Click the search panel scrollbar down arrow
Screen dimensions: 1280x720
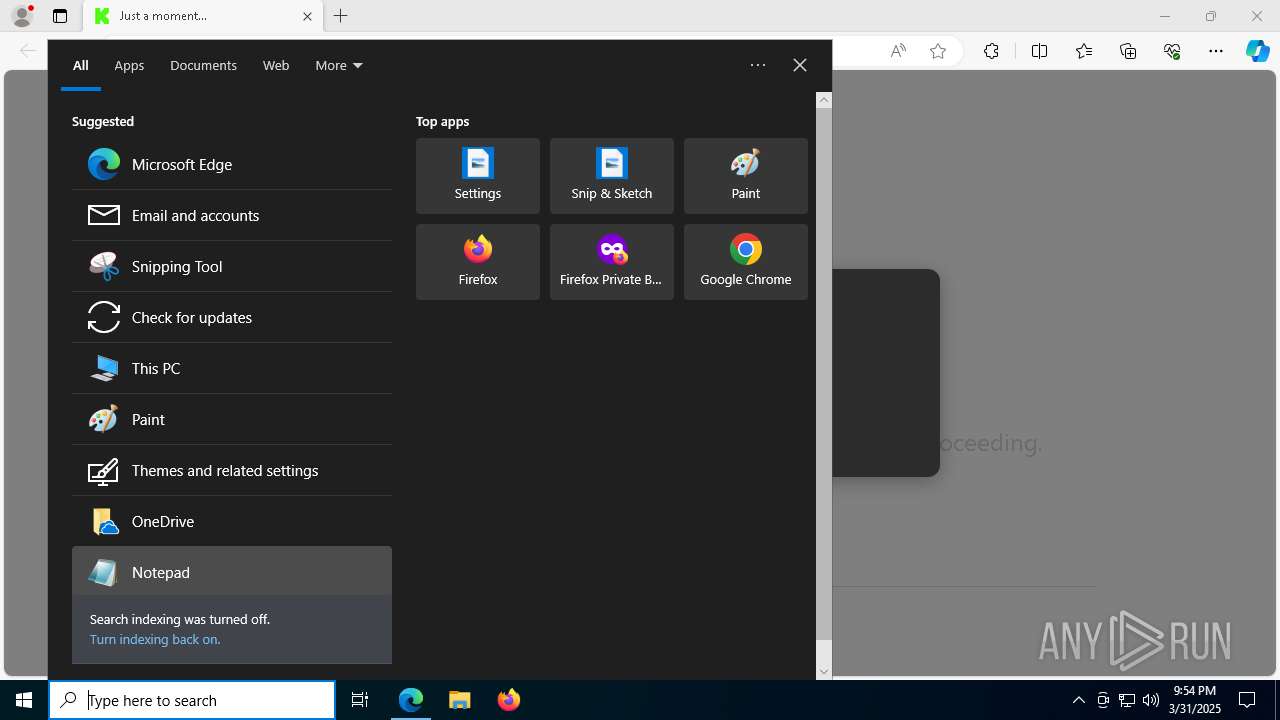824,672
